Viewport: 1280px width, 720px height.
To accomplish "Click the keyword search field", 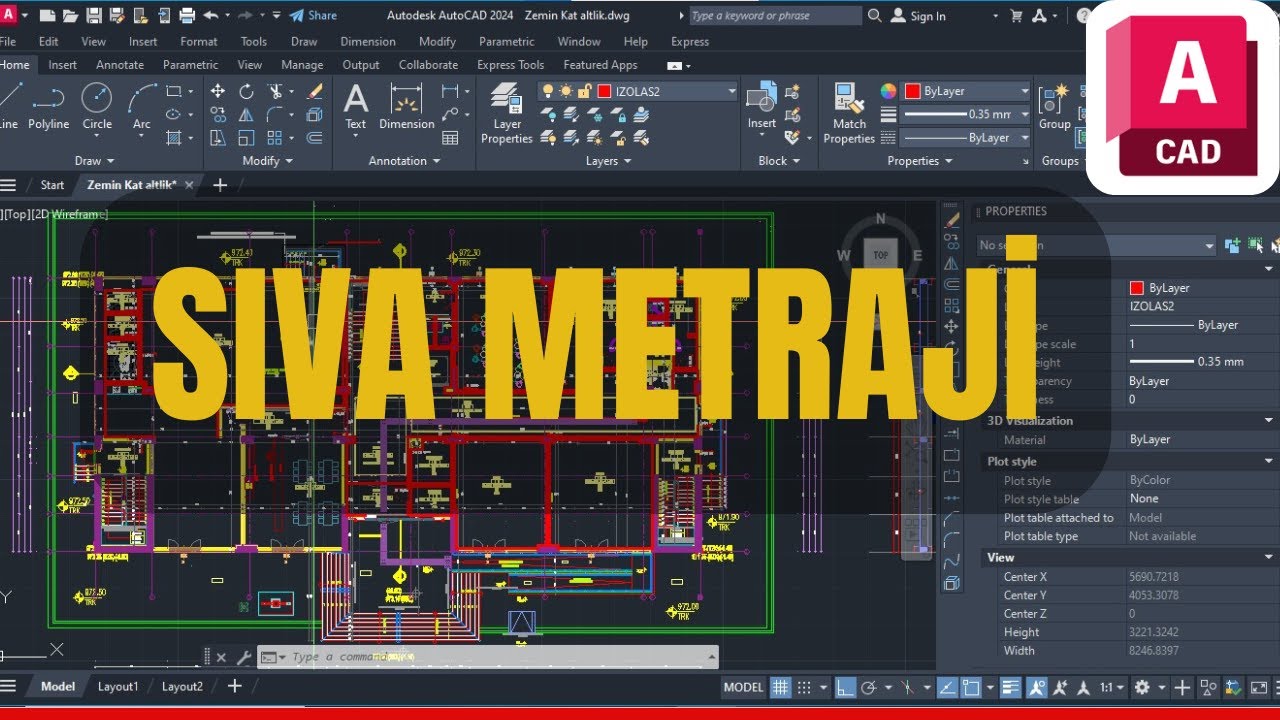I will [775, 15].
